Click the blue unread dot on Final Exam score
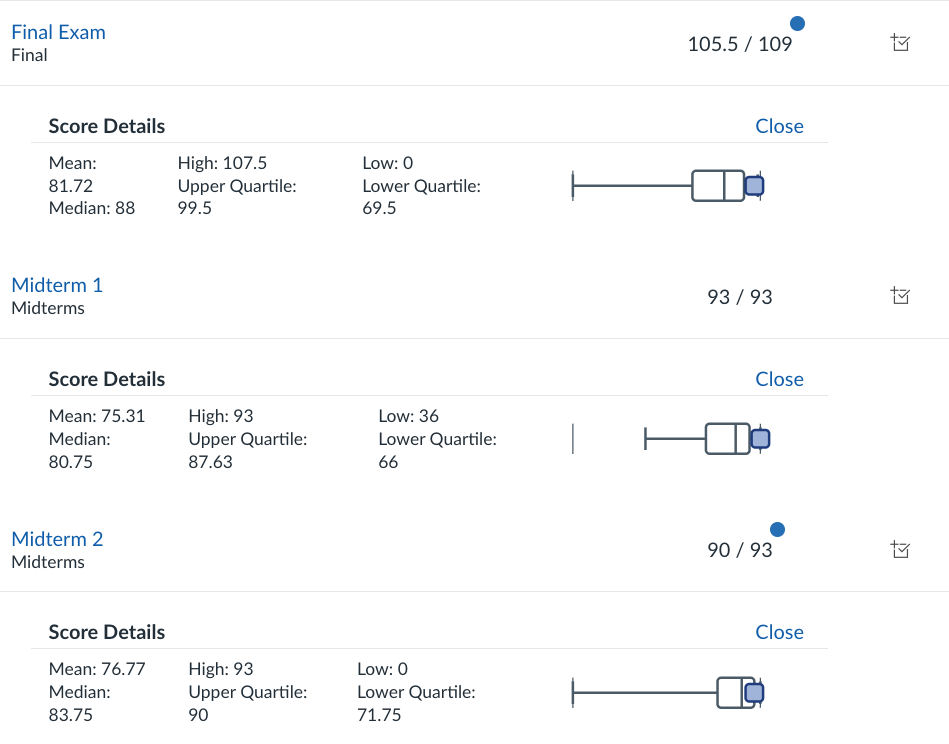 pos(798,24)
